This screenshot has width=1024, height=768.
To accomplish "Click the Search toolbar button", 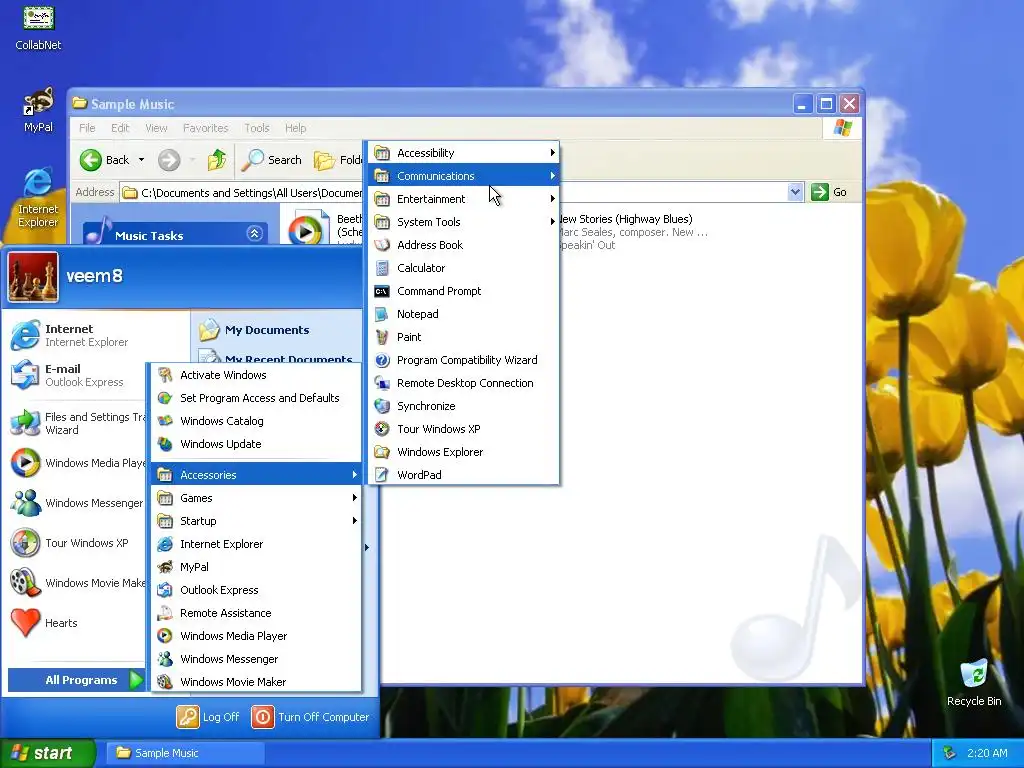I will click(x=272, y=159).
